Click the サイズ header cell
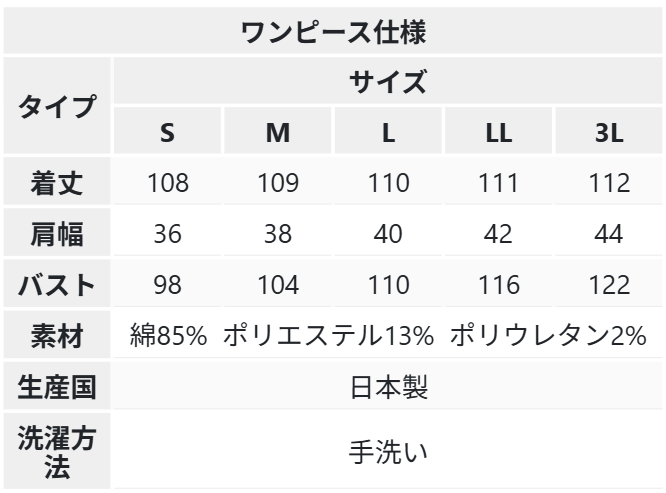The width and height of the screenshot is (666, 493). 388,81
